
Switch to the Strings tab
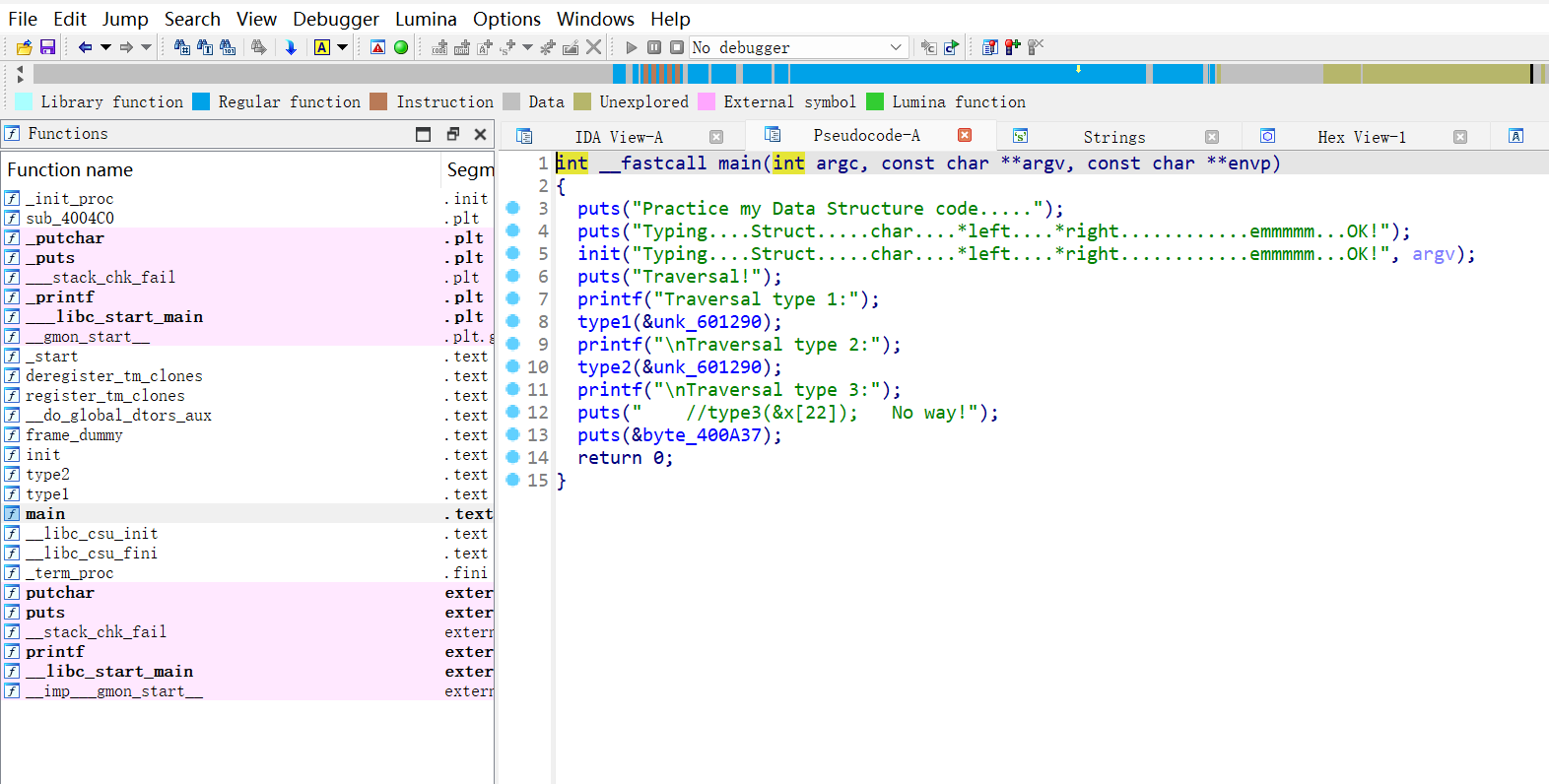click(x=1113, y=137)
